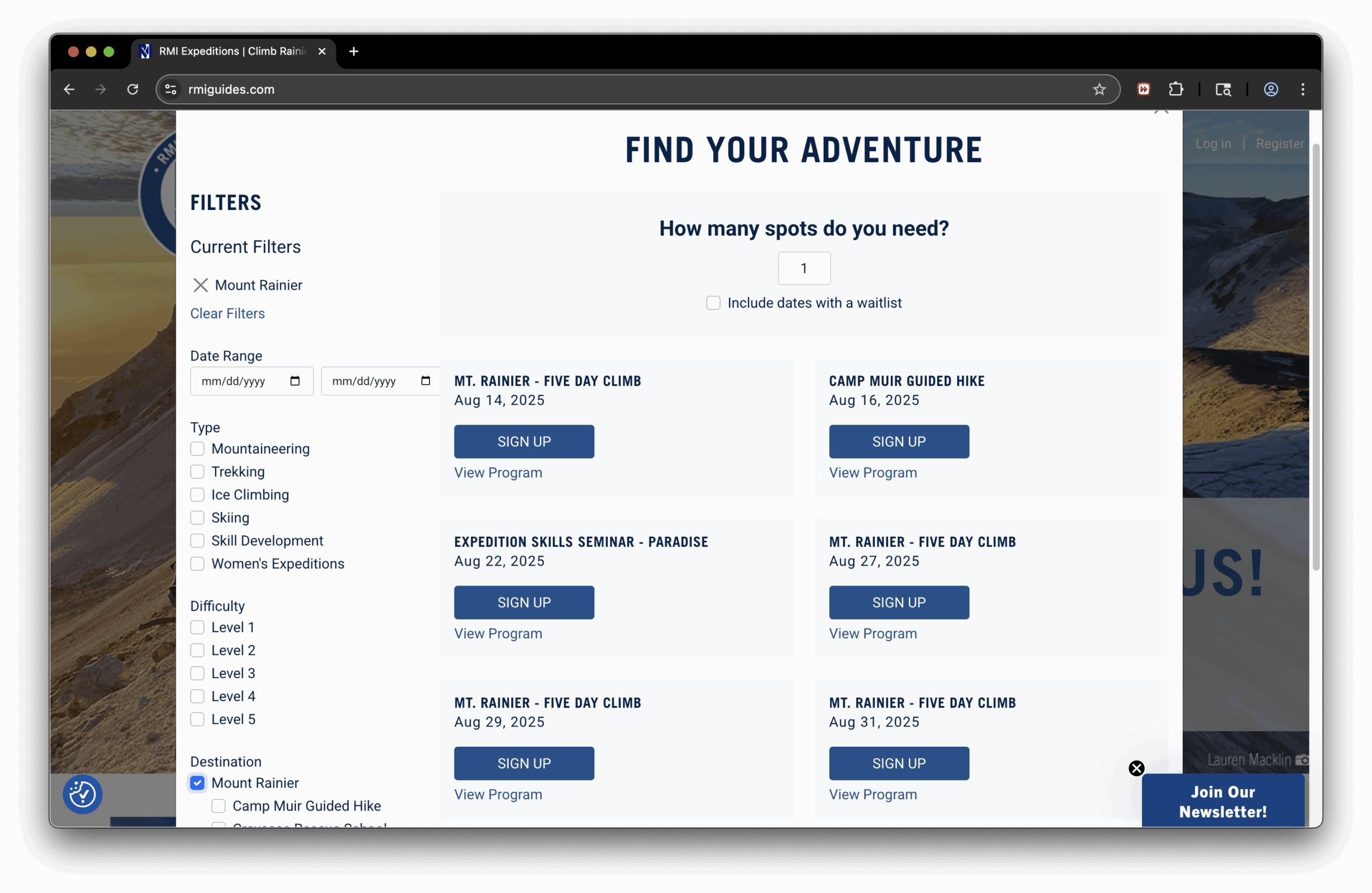Remove the Mount Rainier current filter X
Viewport: 1372px width, 893px height.
pyautogui.click(x=200, y=285)
